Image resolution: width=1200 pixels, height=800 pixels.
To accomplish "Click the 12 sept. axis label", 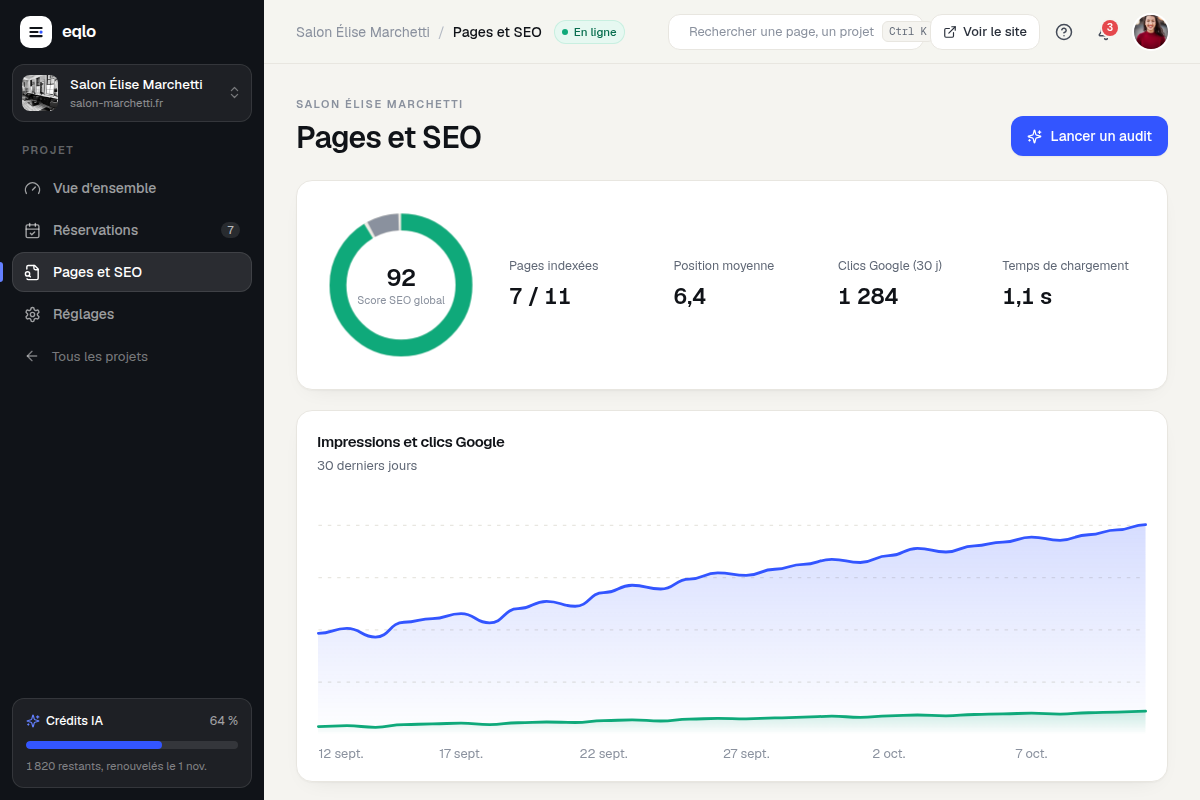I will pyautogui.click(x=341, y=754).
